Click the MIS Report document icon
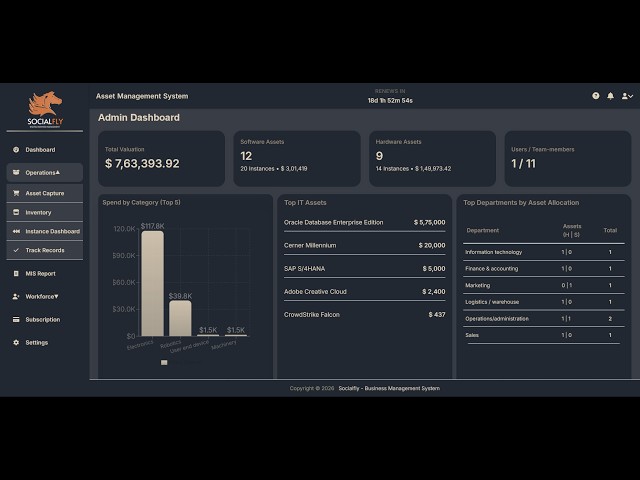The height and width of the screenshot is (480, 640). (x=16, y=273)
